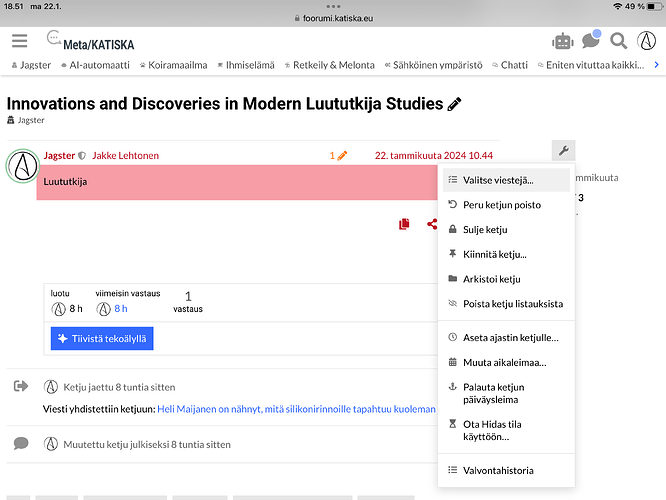Open last reply avatar under viimeisin vastaus
Screen dimensions: 666x500
(103, 309)
